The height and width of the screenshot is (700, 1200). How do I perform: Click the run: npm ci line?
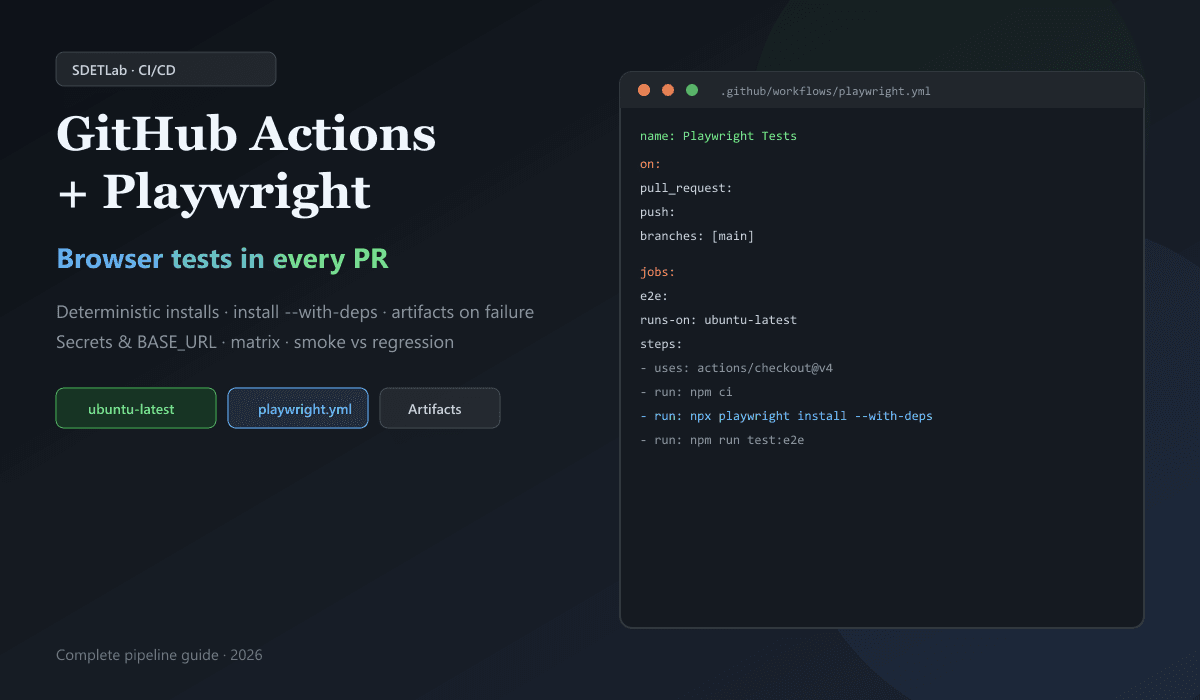click(x=686, y=392)
